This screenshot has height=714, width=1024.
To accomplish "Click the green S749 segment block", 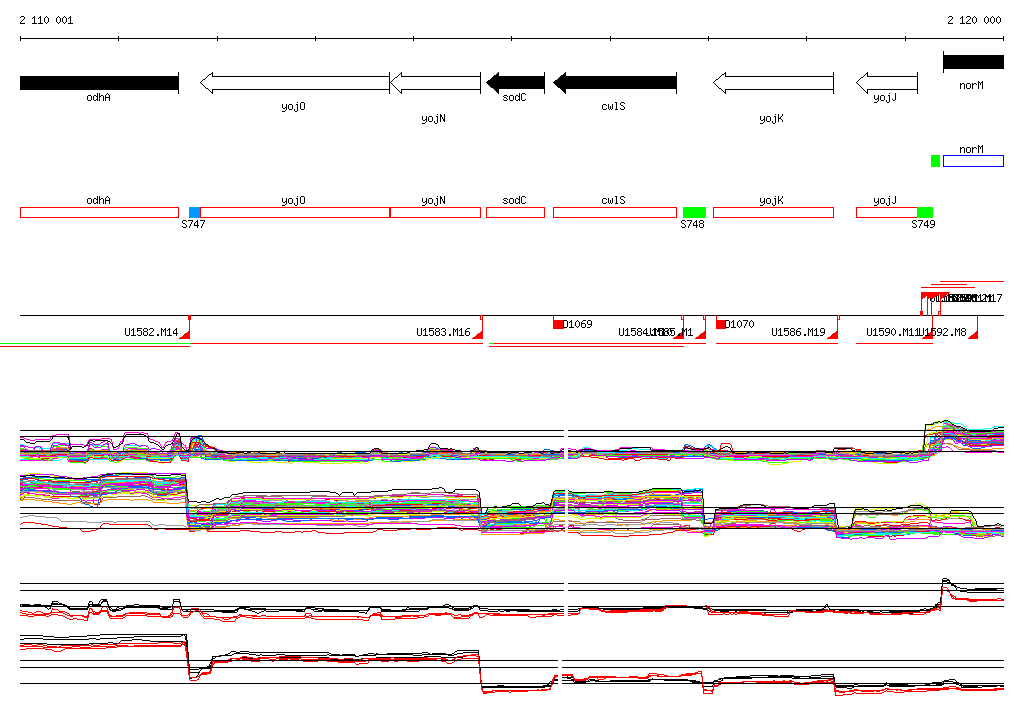I will (x=925, y=212).
